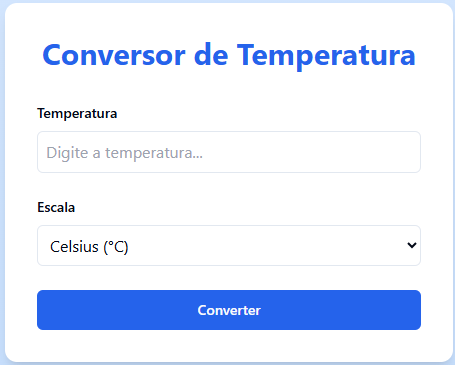Screen dimensions: 455x365
Task: Show scale options via the chevron
Action: pos(412,245)
